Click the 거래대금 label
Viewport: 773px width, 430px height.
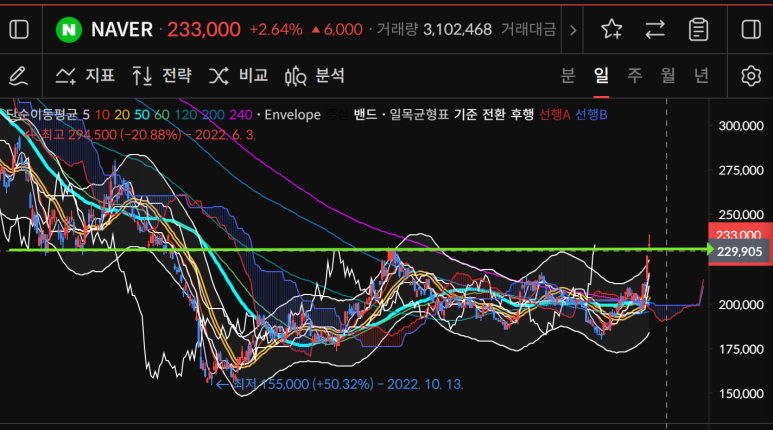(x=528, y=30)
